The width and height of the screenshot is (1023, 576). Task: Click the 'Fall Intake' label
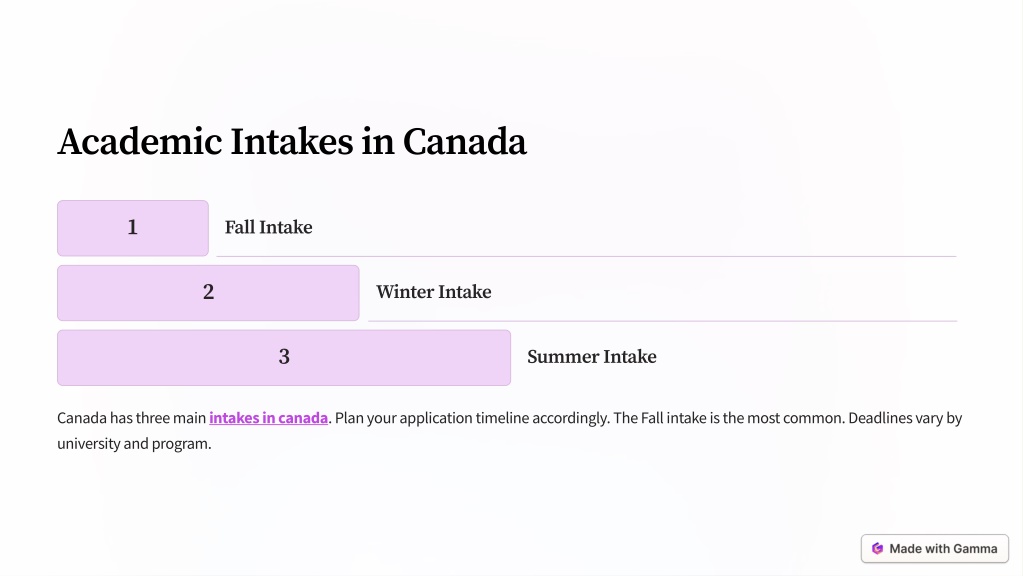pyautogui.click(x=268, y=227)
